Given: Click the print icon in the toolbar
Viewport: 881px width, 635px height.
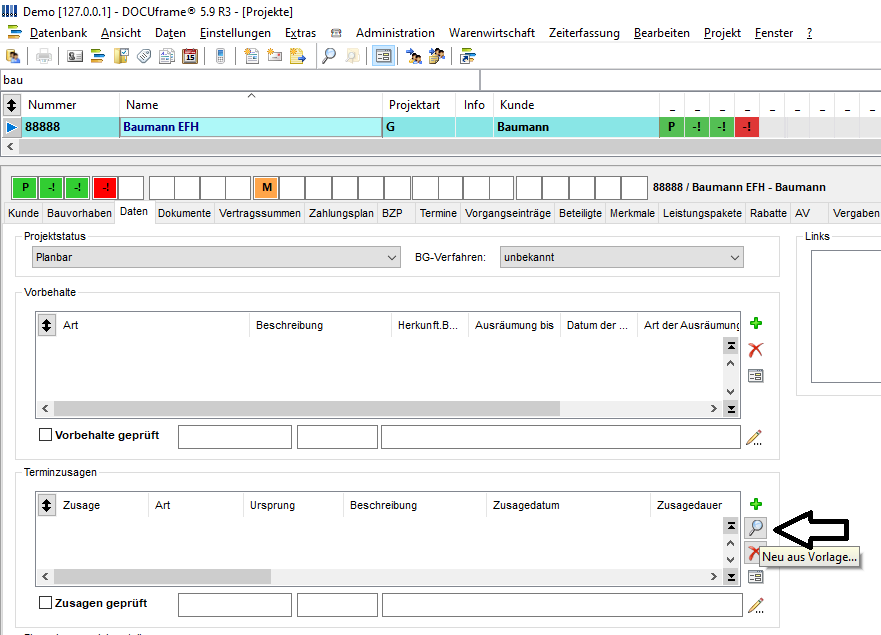Looking at the screenshot, I should coord(44,56).
